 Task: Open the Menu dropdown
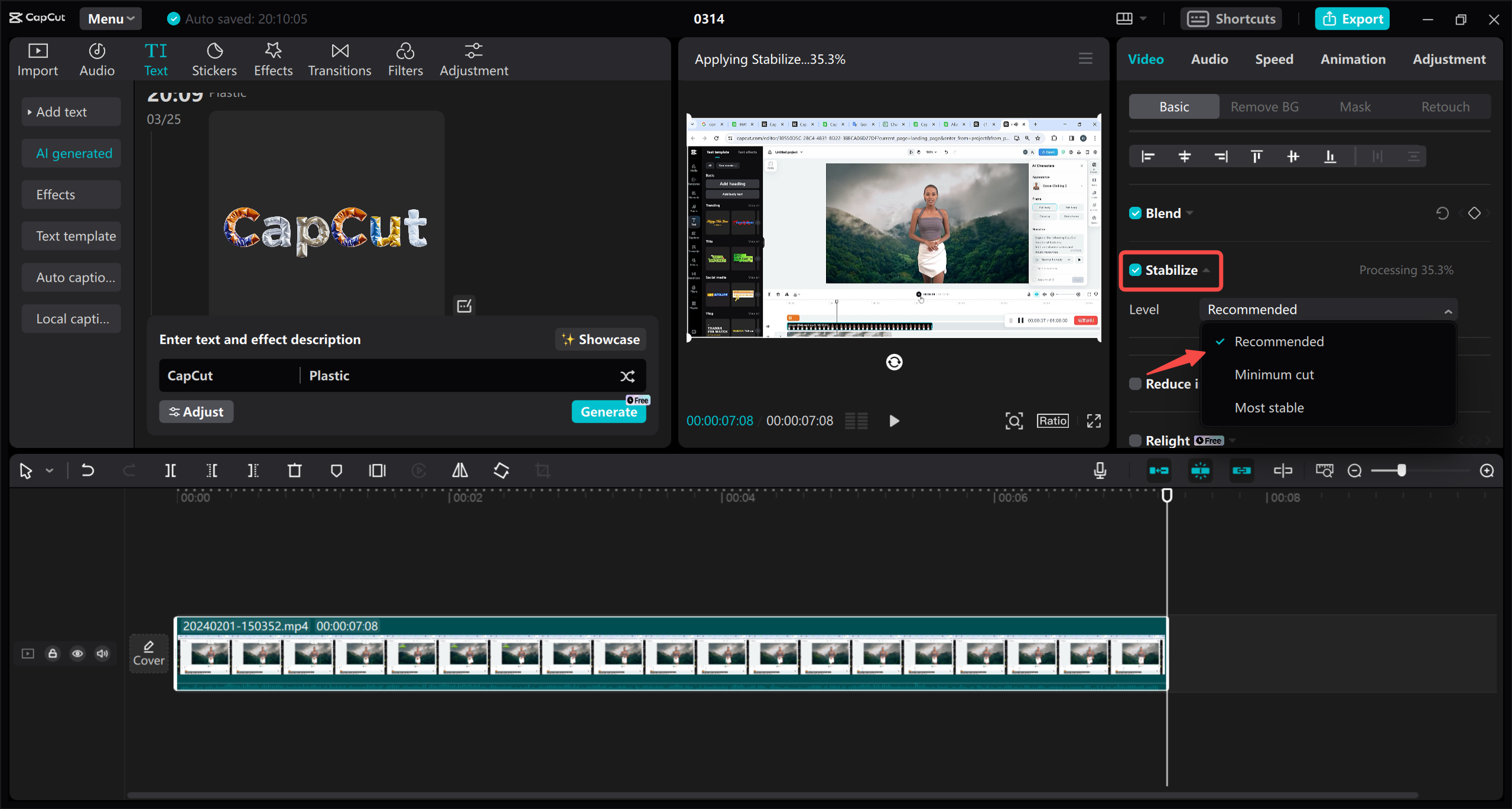[110, 18]
